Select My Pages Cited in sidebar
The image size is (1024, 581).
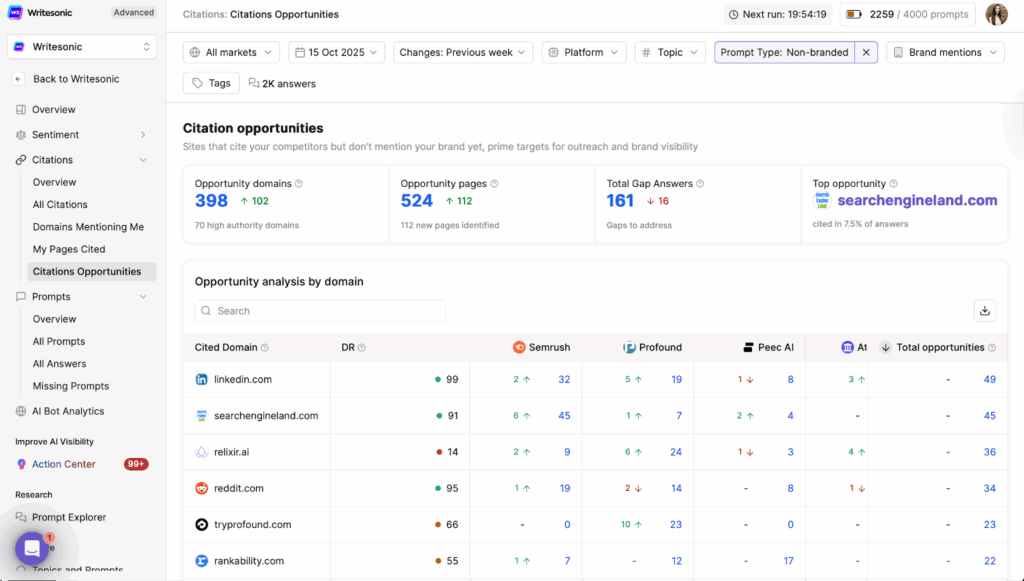click(69, 249)
